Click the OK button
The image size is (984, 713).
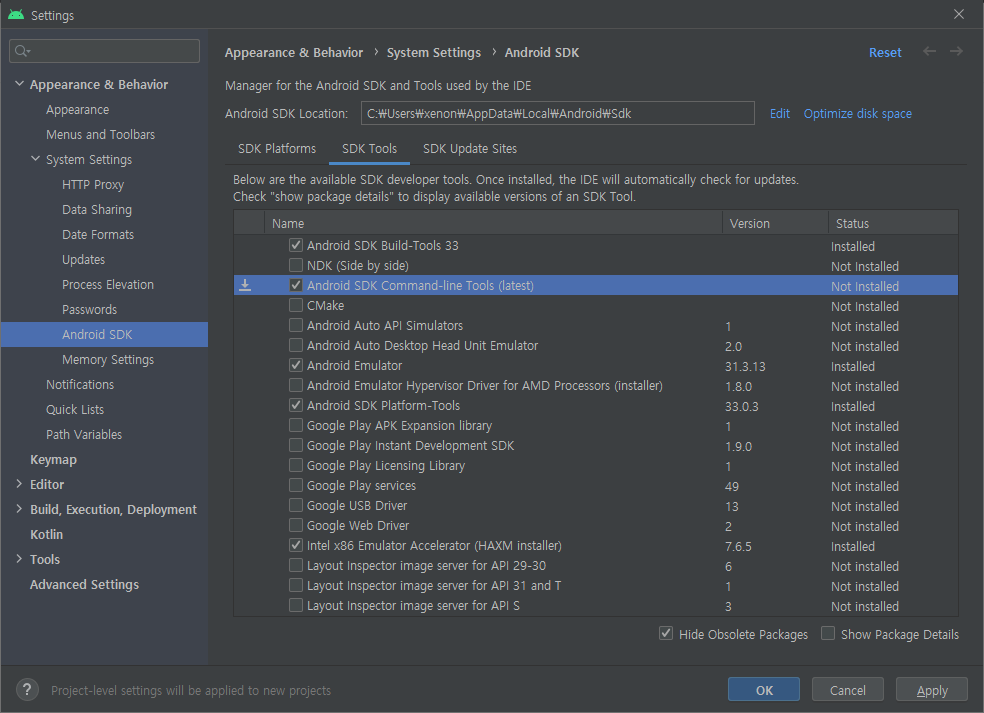[x=764, y=690]
